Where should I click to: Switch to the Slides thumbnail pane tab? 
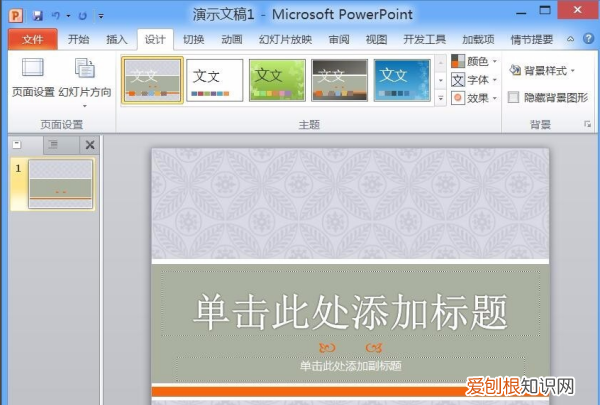coord(18,145)
